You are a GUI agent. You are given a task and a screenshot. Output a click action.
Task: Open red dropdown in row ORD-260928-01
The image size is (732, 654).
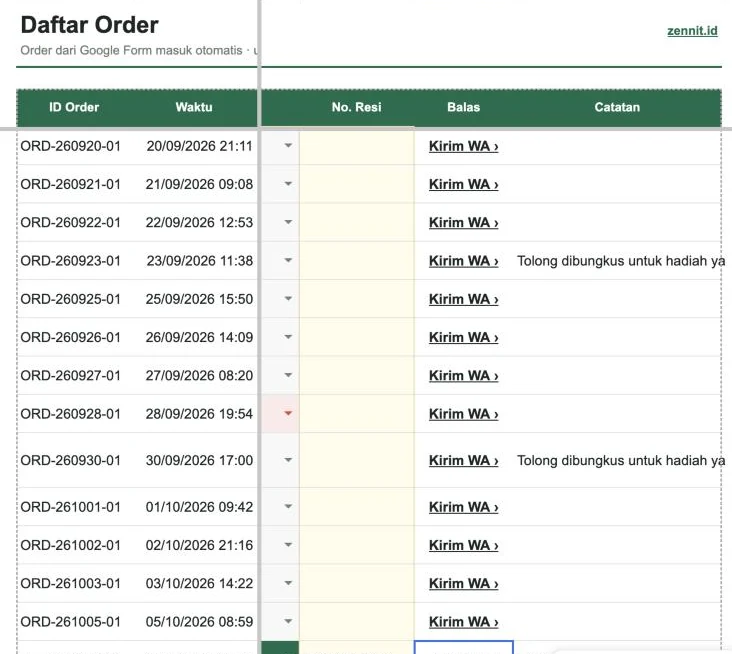tap(288, 414)
